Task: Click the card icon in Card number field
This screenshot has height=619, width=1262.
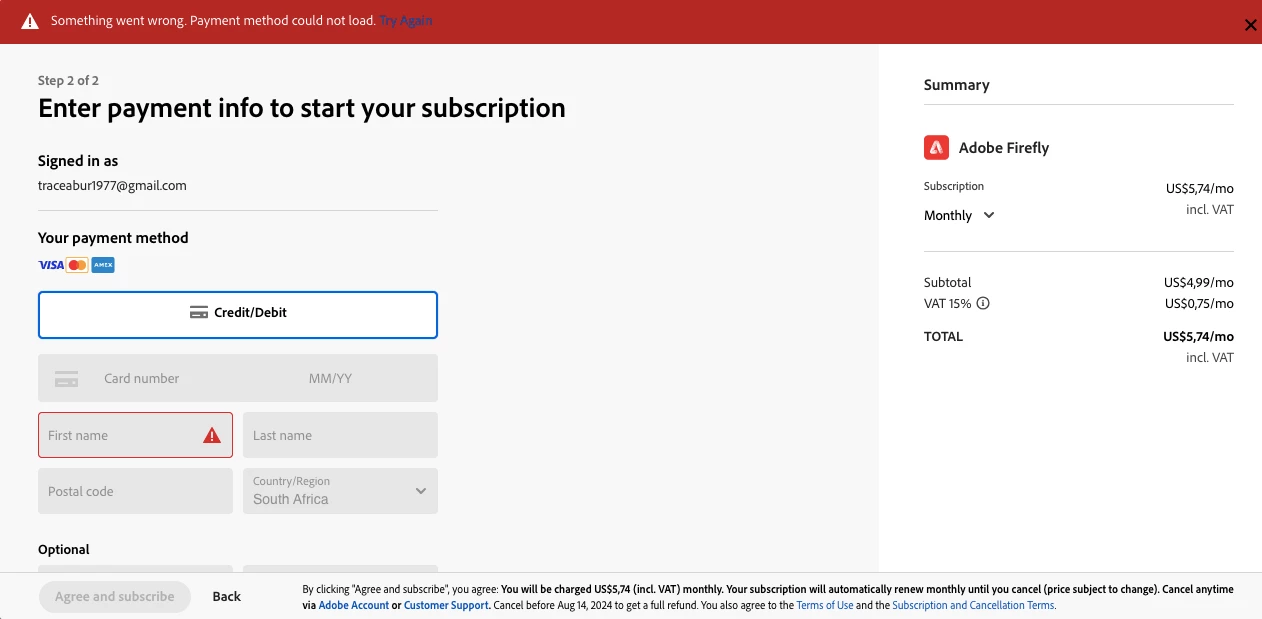Action: (x=66, y=379)
